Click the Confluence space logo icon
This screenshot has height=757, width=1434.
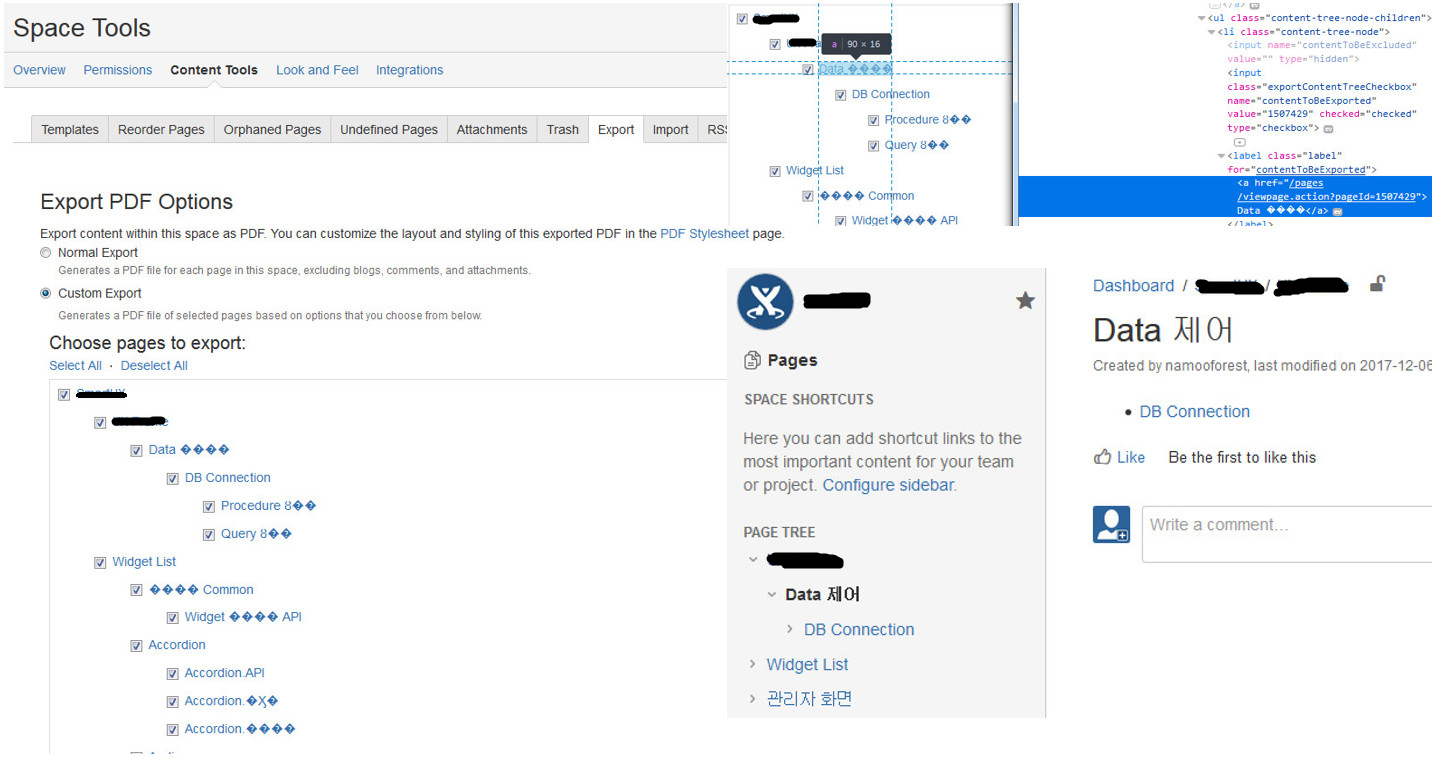point(765,302)
